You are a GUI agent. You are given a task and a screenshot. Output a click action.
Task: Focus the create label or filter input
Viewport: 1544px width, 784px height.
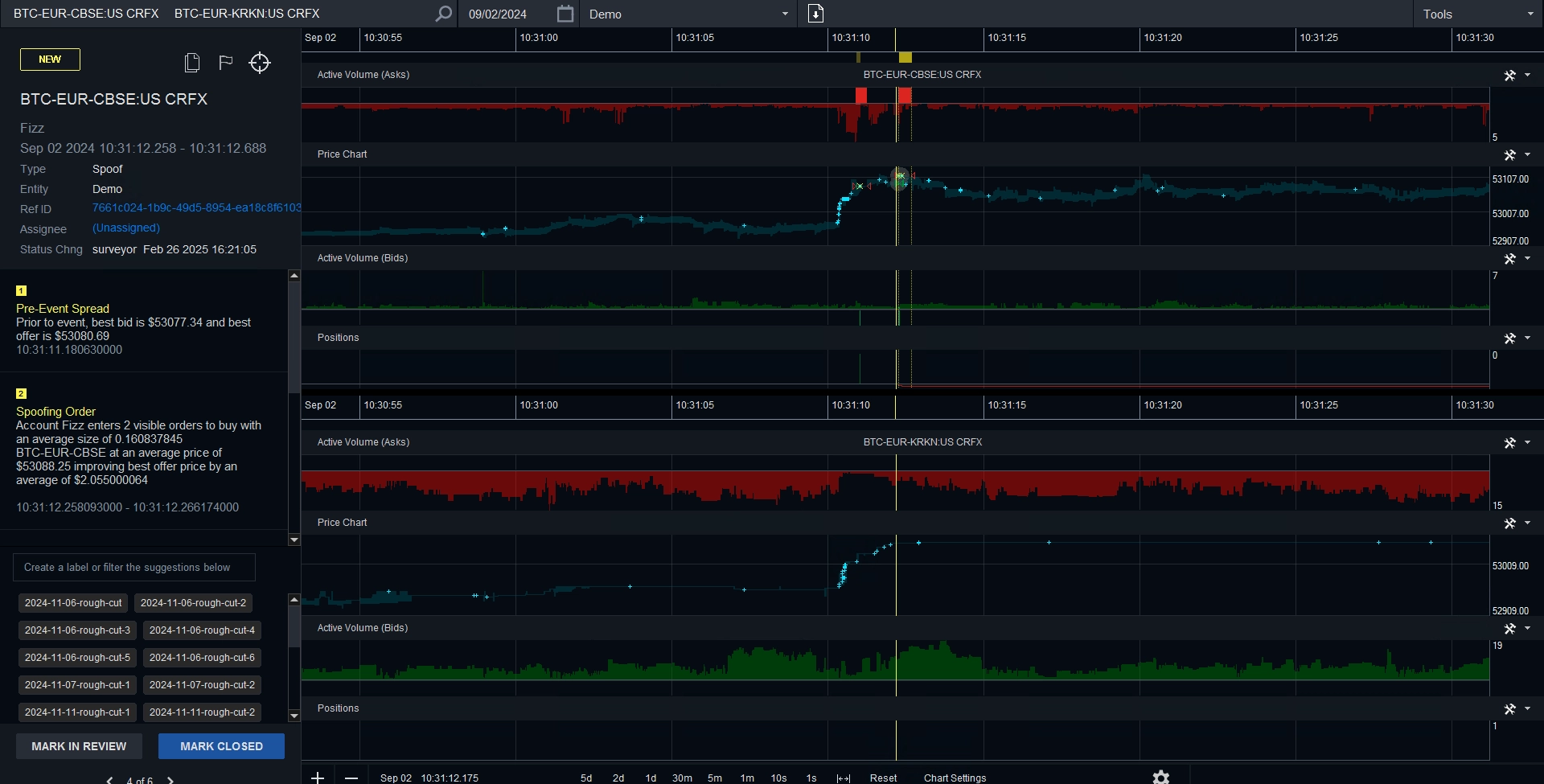(134, 567)
